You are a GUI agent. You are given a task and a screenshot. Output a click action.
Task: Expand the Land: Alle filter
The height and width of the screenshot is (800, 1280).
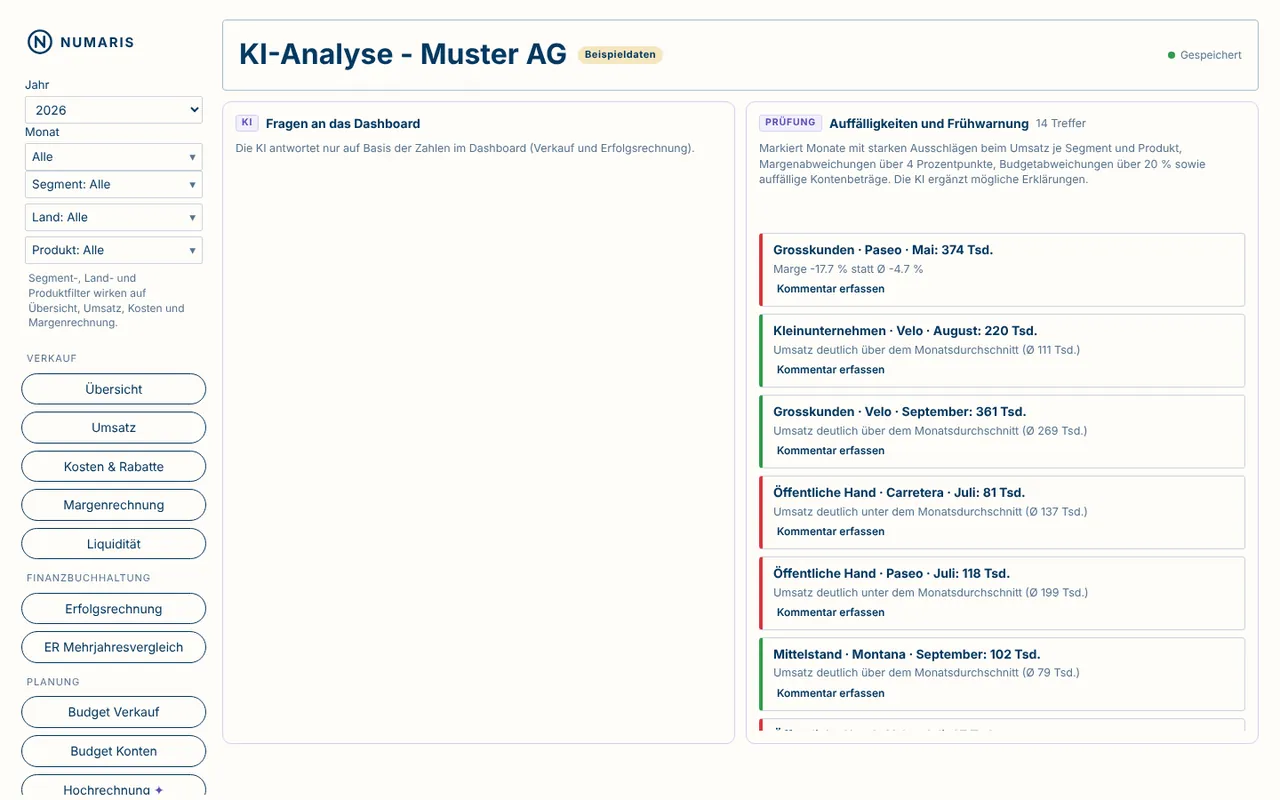[114, 218]
